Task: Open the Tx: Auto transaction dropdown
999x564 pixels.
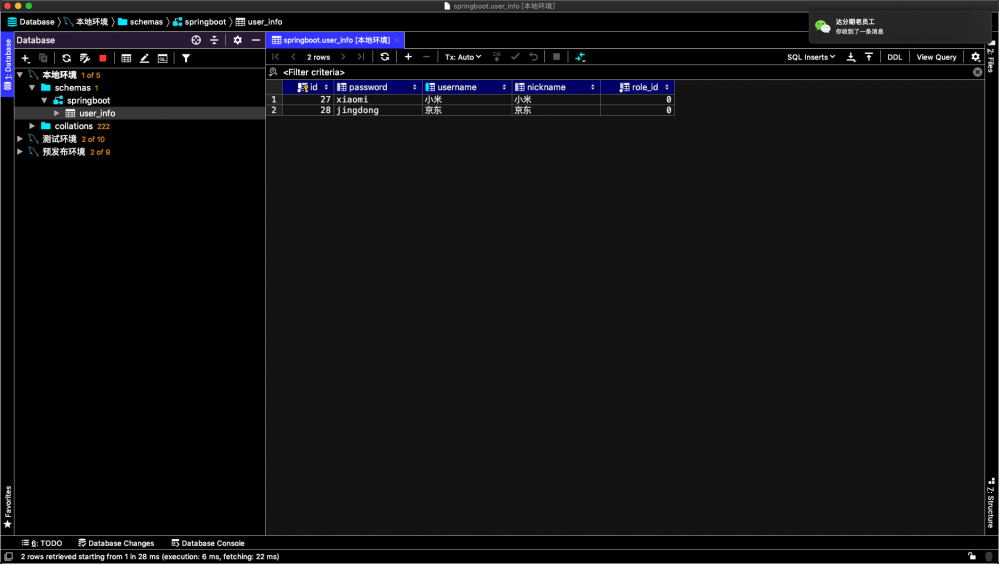Action: [463, 57]
